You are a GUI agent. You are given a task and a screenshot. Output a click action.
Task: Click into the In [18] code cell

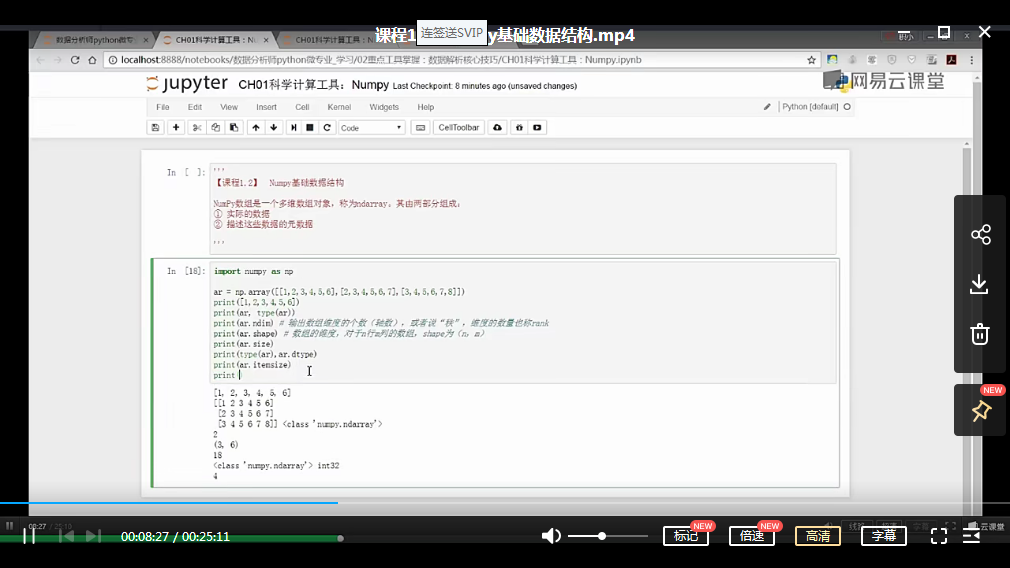tap(524, 323)
